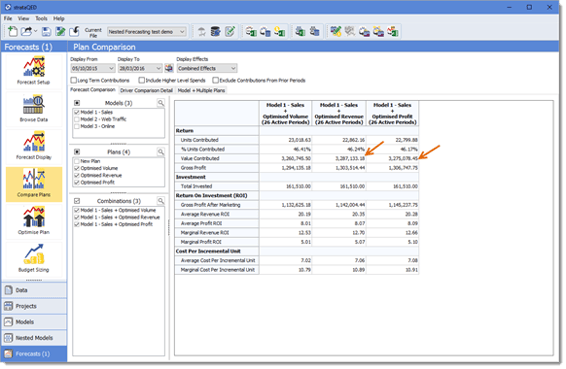Toggle Model 1 - Sales + Optimised Volume combination

(x=77, y=210)
